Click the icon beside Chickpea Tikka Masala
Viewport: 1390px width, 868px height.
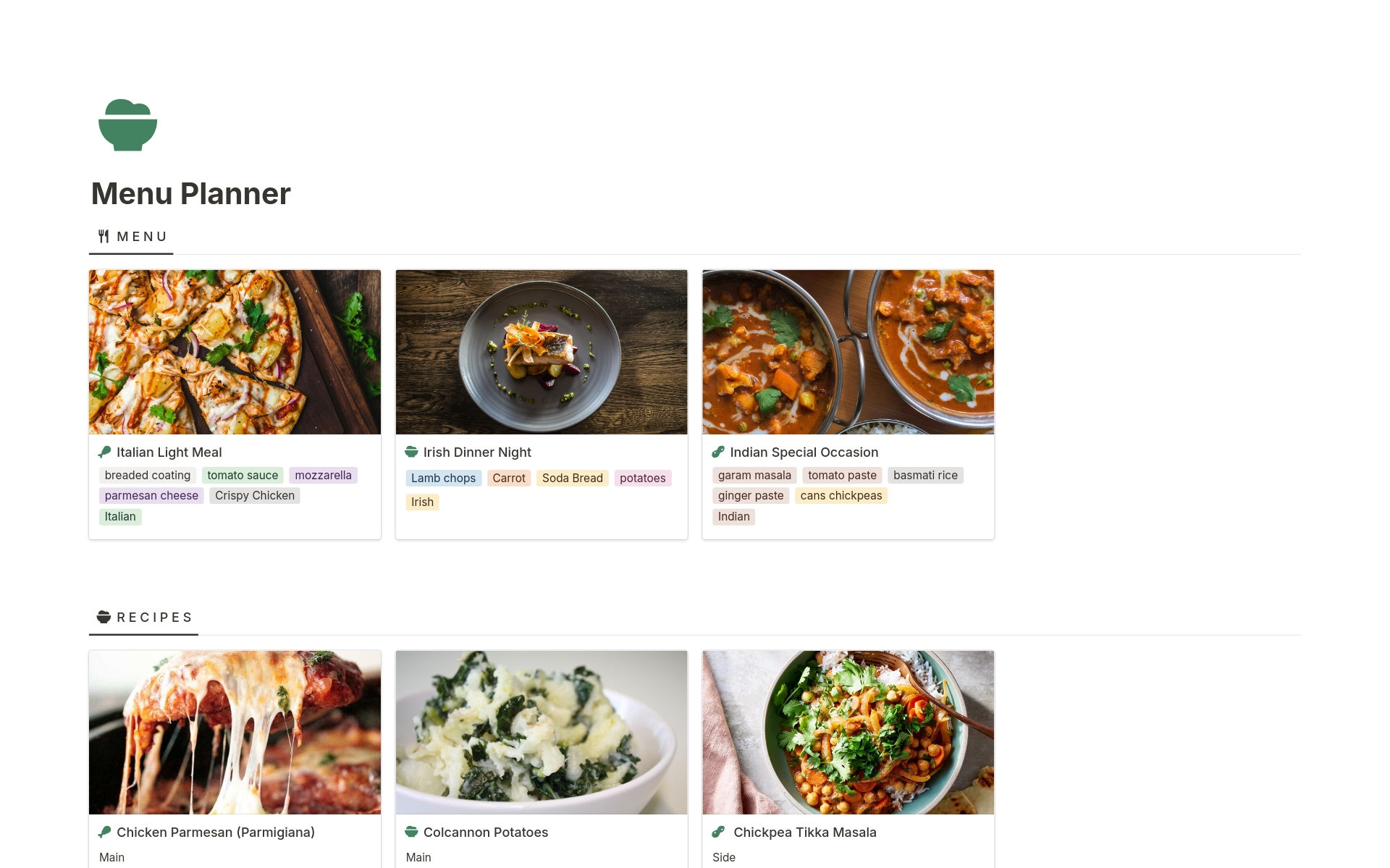coord(718,832)
